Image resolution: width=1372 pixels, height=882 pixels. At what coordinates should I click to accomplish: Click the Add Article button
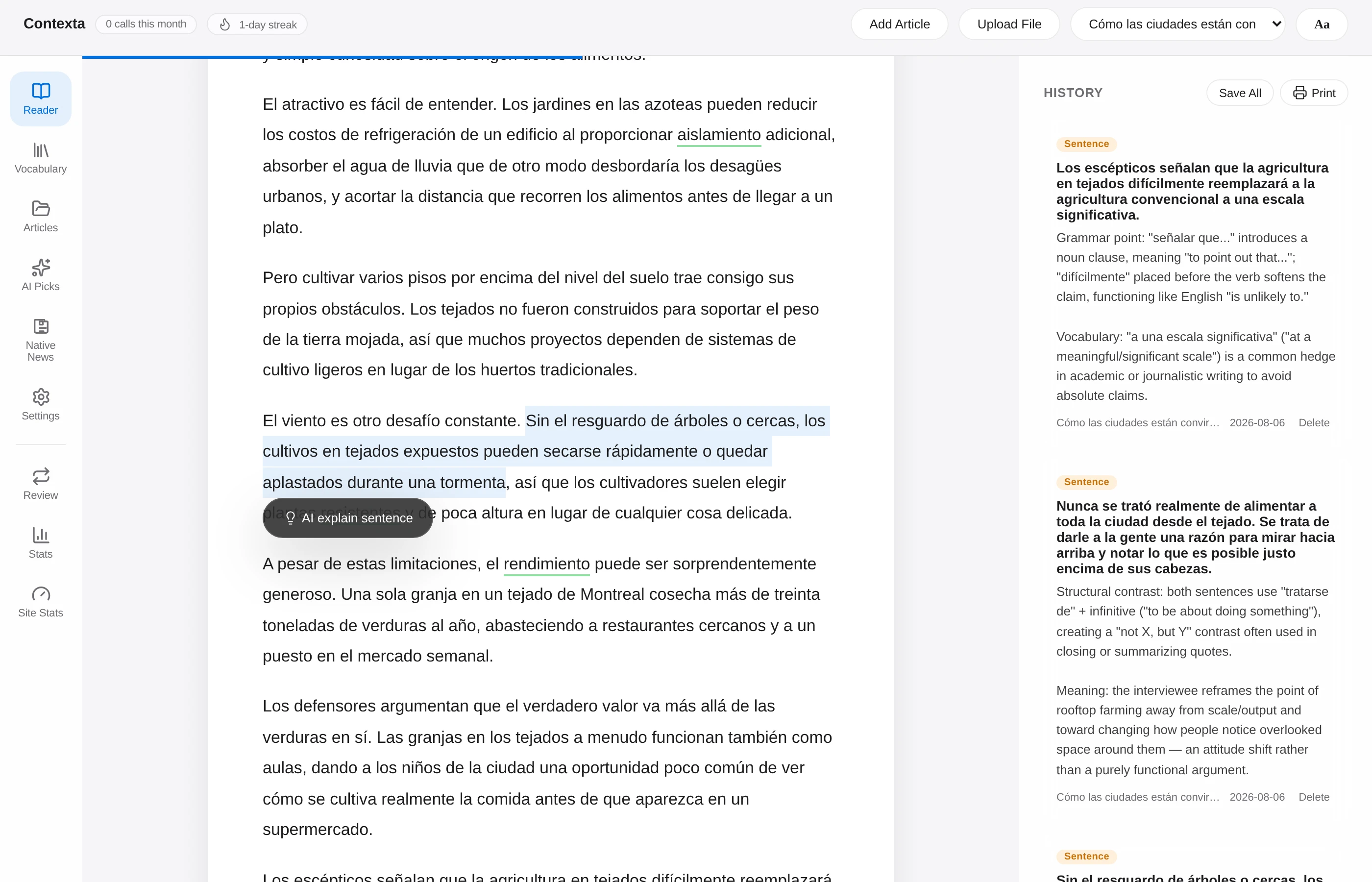click(x=899, y=24)
